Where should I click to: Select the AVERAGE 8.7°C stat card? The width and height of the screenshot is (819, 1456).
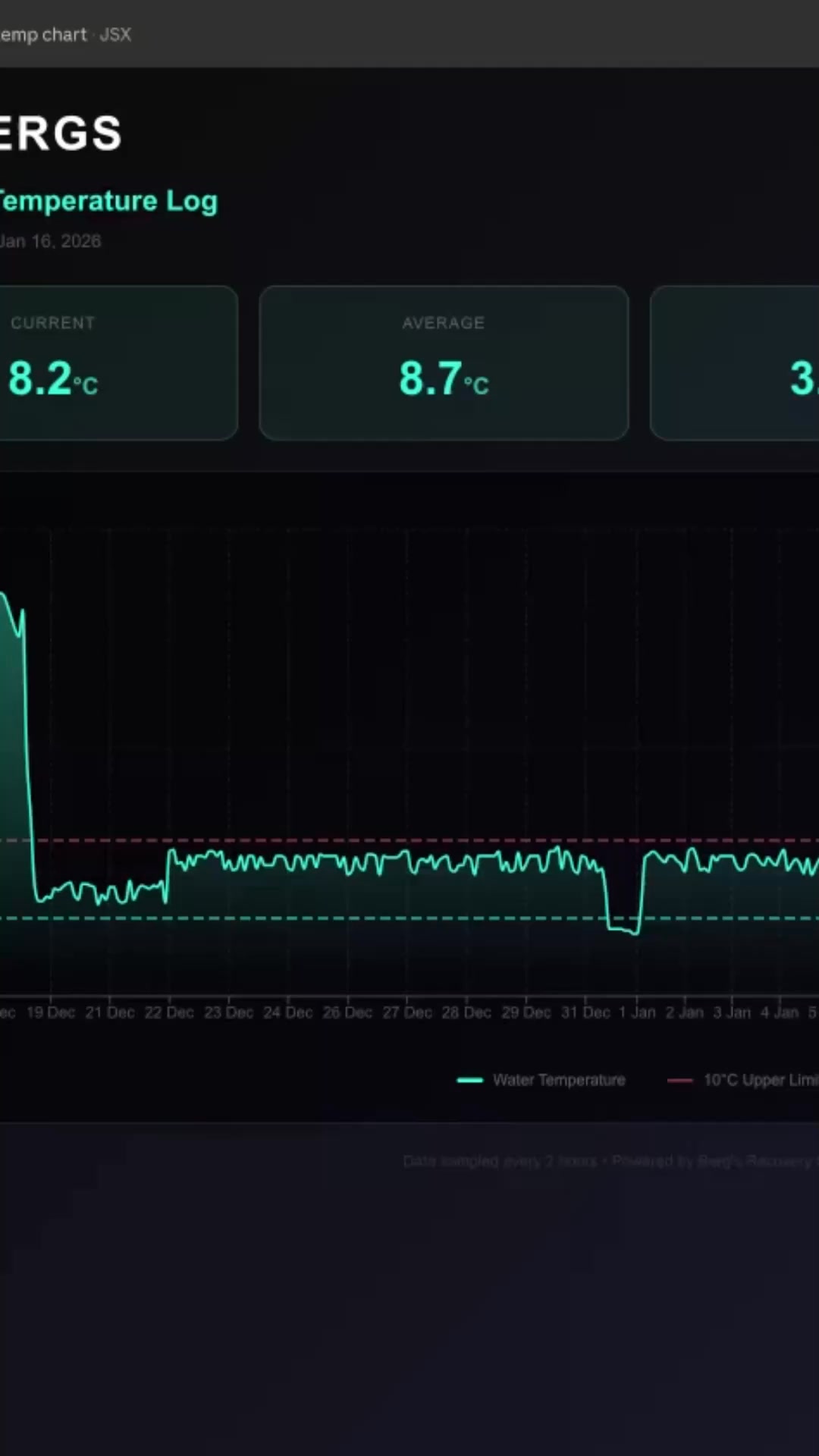click(444, 362)
